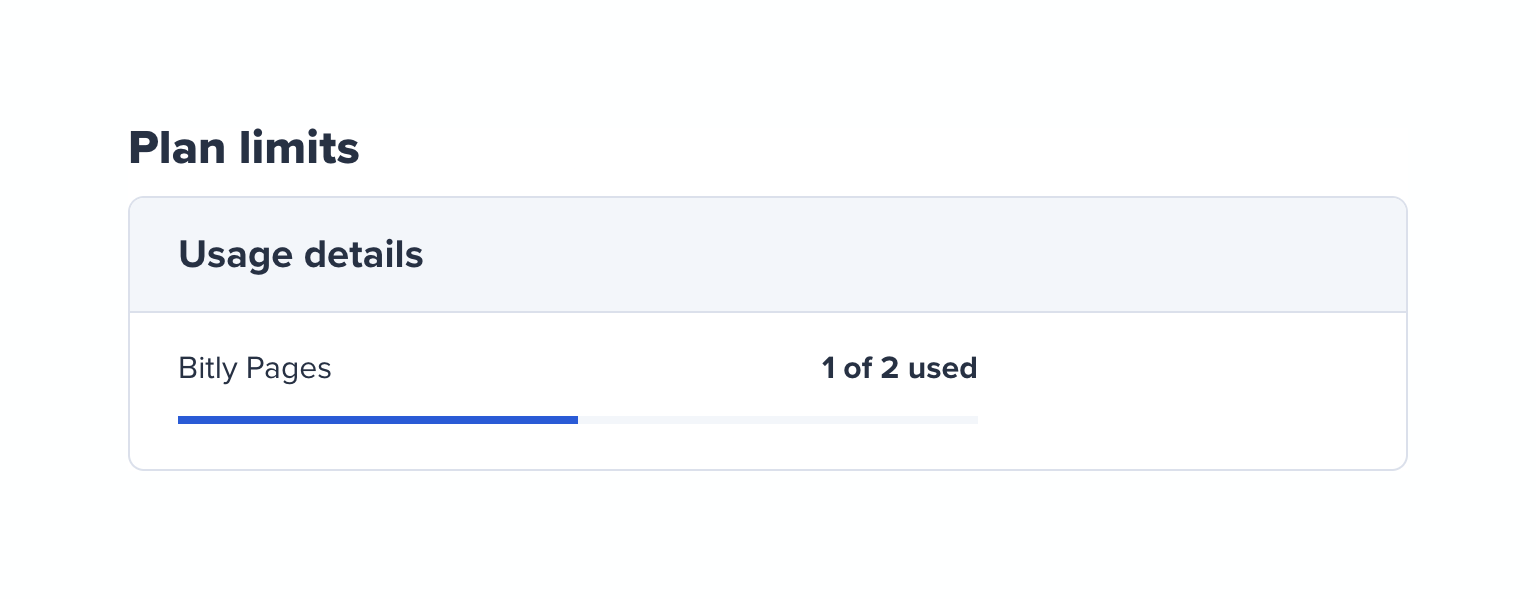
Task: Click the word "used" in the usage count
Action: pyautogui.click(x=942, y=368)
